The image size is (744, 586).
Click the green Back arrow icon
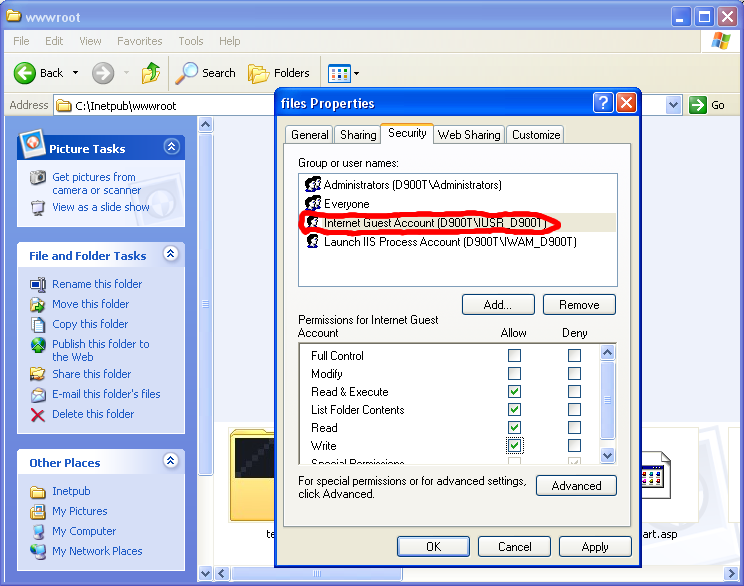(x=24, y=73)
